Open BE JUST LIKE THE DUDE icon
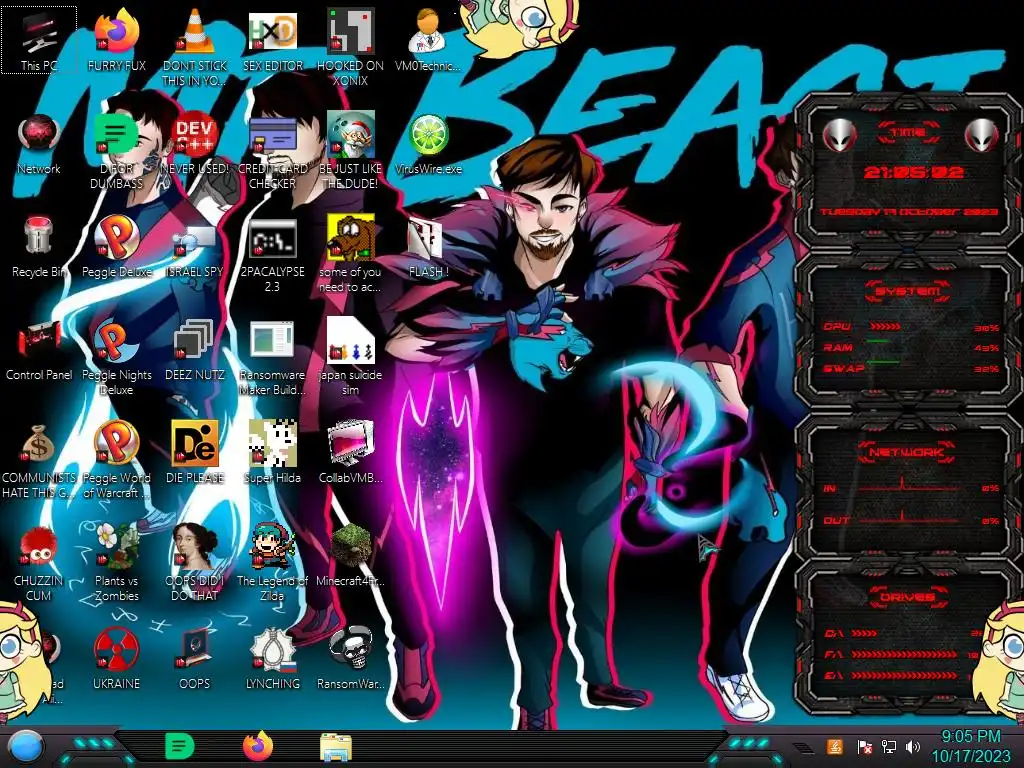Viewport: 1024px width, 768px height. (350, 152)
